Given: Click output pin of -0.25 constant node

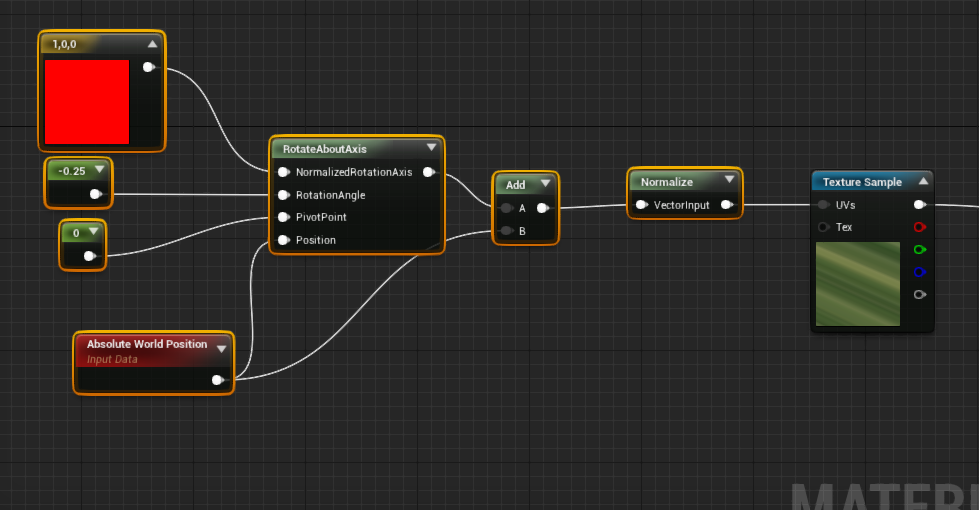Looking at the screenshot, I should click(96, 194).
